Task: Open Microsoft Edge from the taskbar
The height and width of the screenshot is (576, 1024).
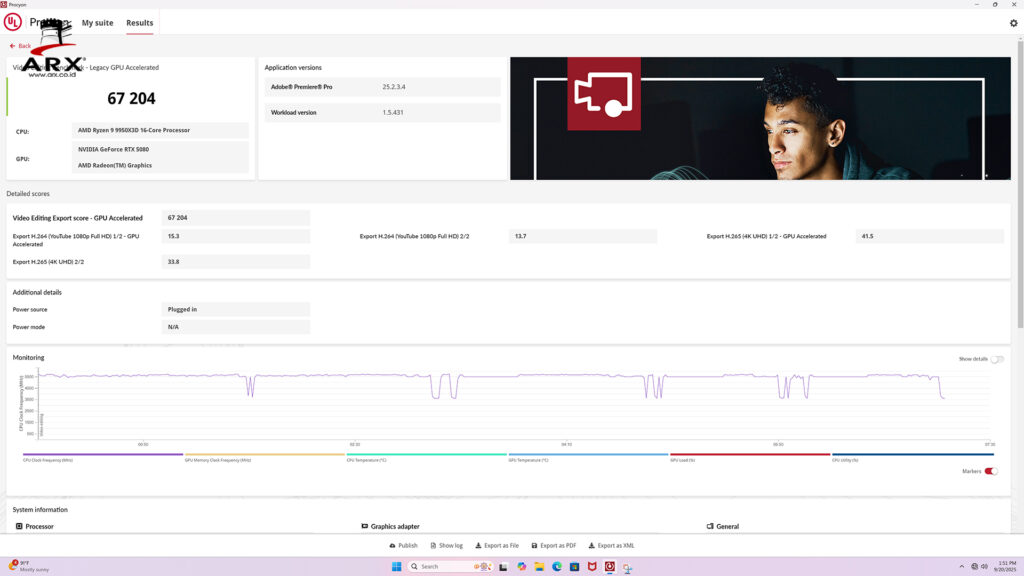Action: click(557, 567)
